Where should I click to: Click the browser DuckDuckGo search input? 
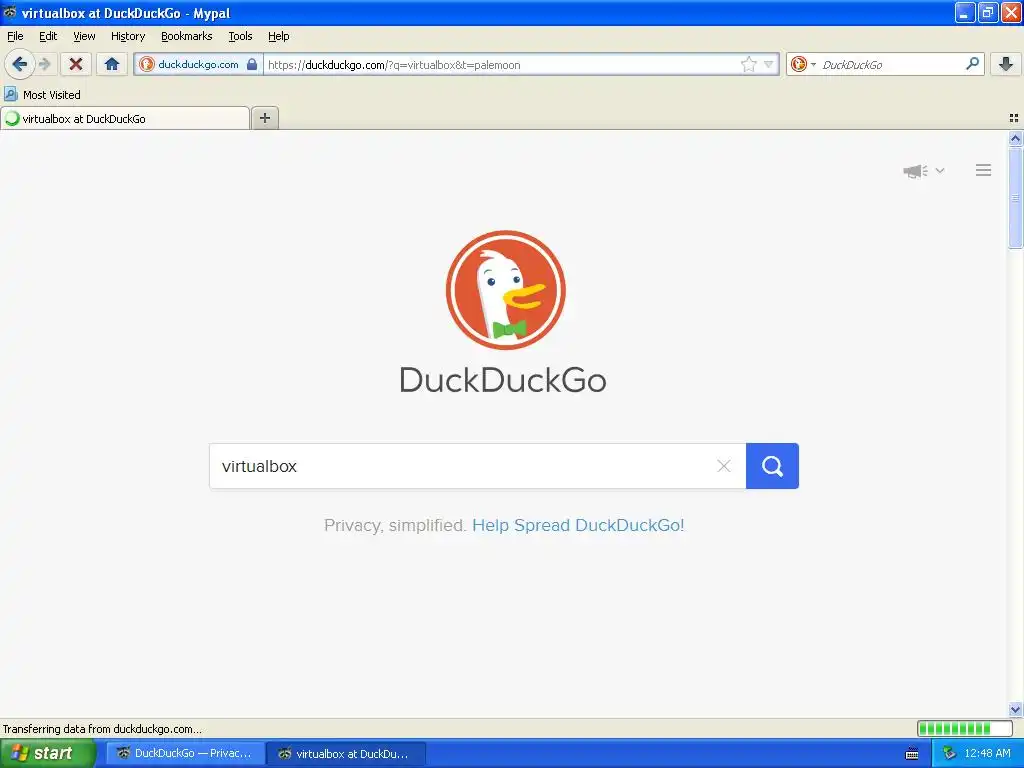click(888, 65)
